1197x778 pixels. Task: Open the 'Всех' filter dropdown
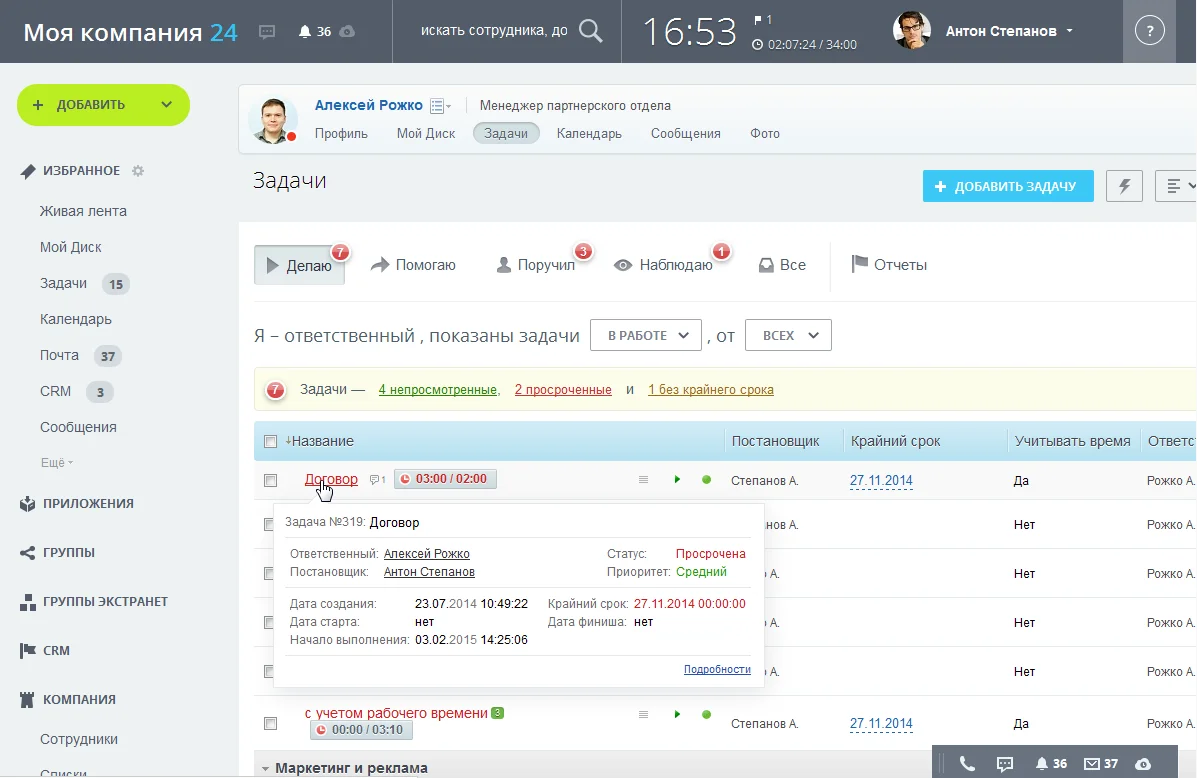pyautogui.click(x=789, y=336)
